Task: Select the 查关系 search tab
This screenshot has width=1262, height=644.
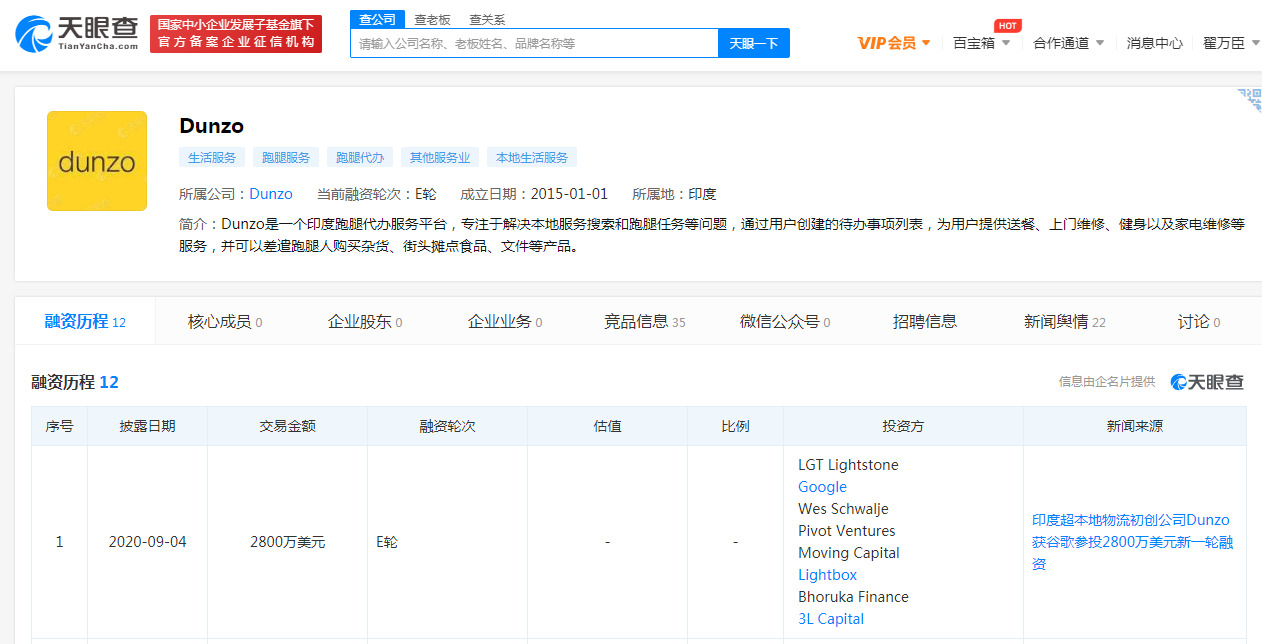Action: pyautogui.click(x=487, y=19)
